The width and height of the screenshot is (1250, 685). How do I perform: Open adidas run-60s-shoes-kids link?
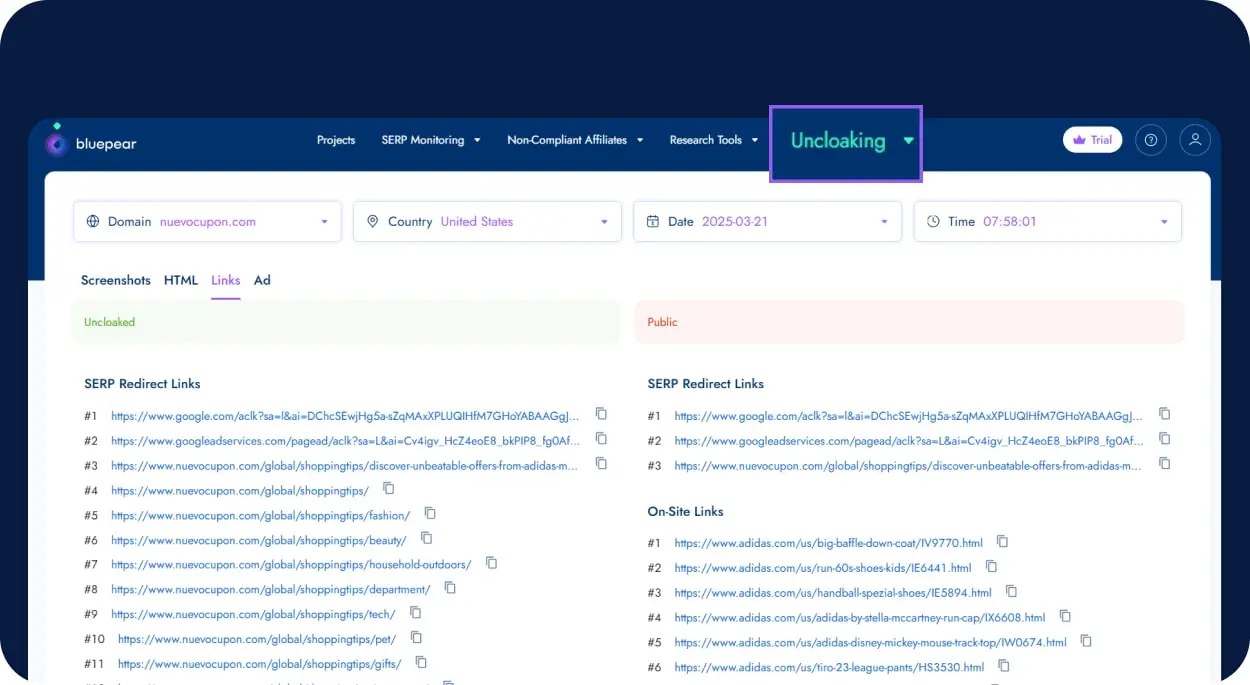click(x=823, y=568)
